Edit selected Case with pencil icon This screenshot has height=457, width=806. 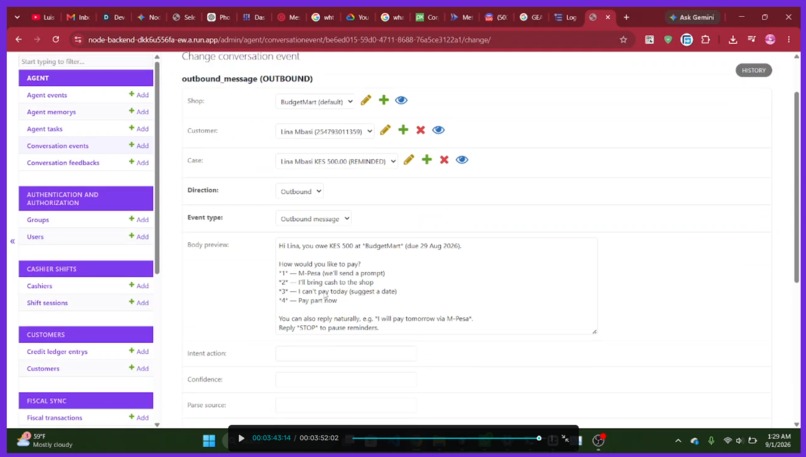point(409,160)
